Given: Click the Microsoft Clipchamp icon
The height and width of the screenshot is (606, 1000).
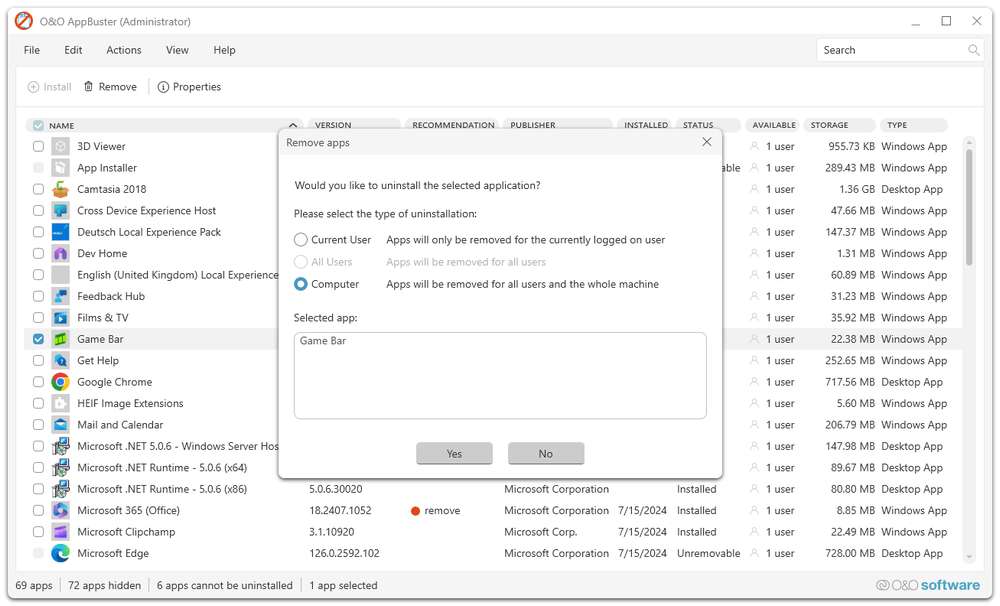Looking at the screenshot, I should coord(61,532).
